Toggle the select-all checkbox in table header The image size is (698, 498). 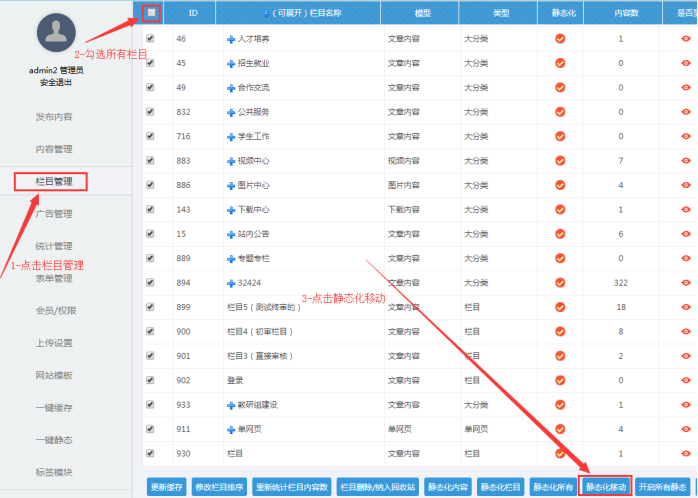click(151, 13)
